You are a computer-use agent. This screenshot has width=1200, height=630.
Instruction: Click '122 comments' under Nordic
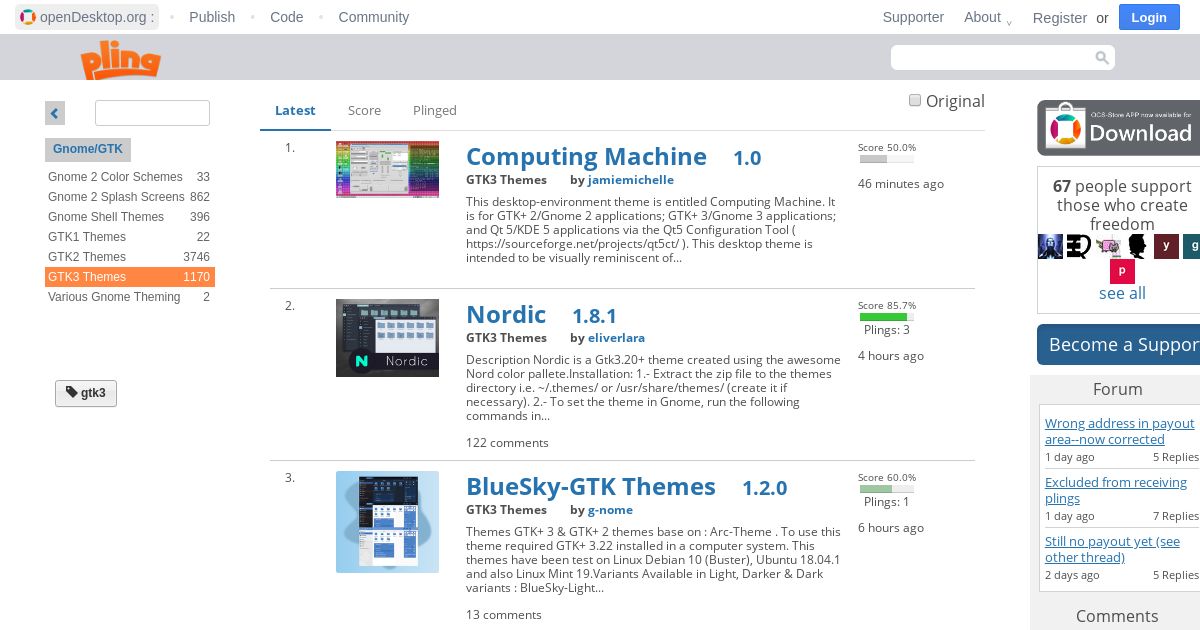[507, 443]
